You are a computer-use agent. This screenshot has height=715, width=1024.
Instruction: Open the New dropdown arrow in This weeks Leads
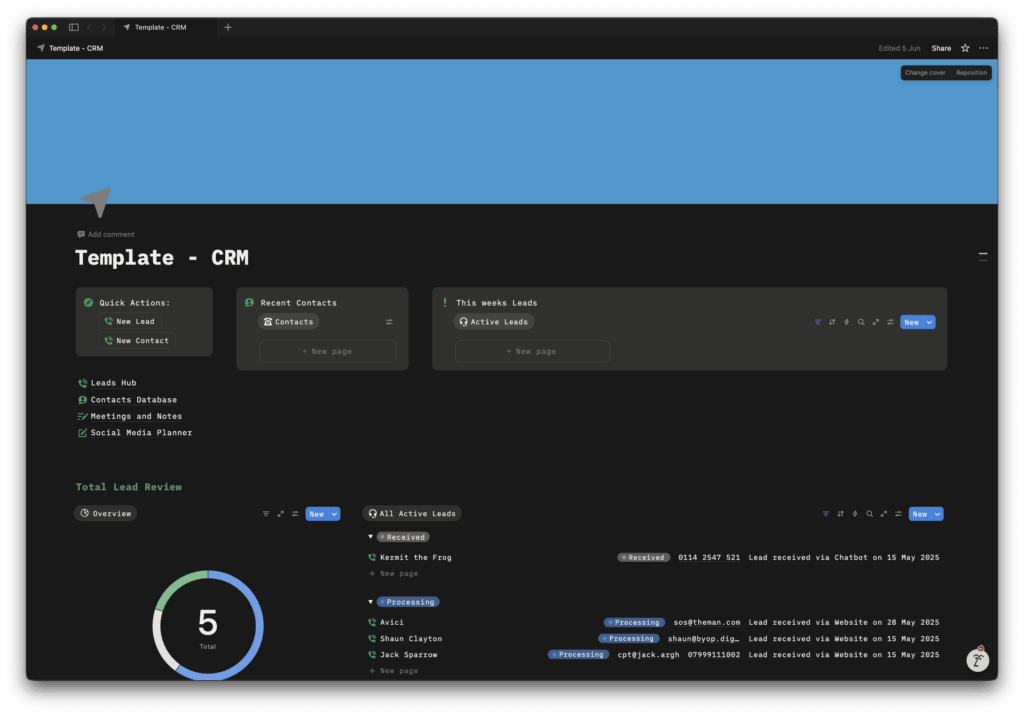(x=930, y=322)
